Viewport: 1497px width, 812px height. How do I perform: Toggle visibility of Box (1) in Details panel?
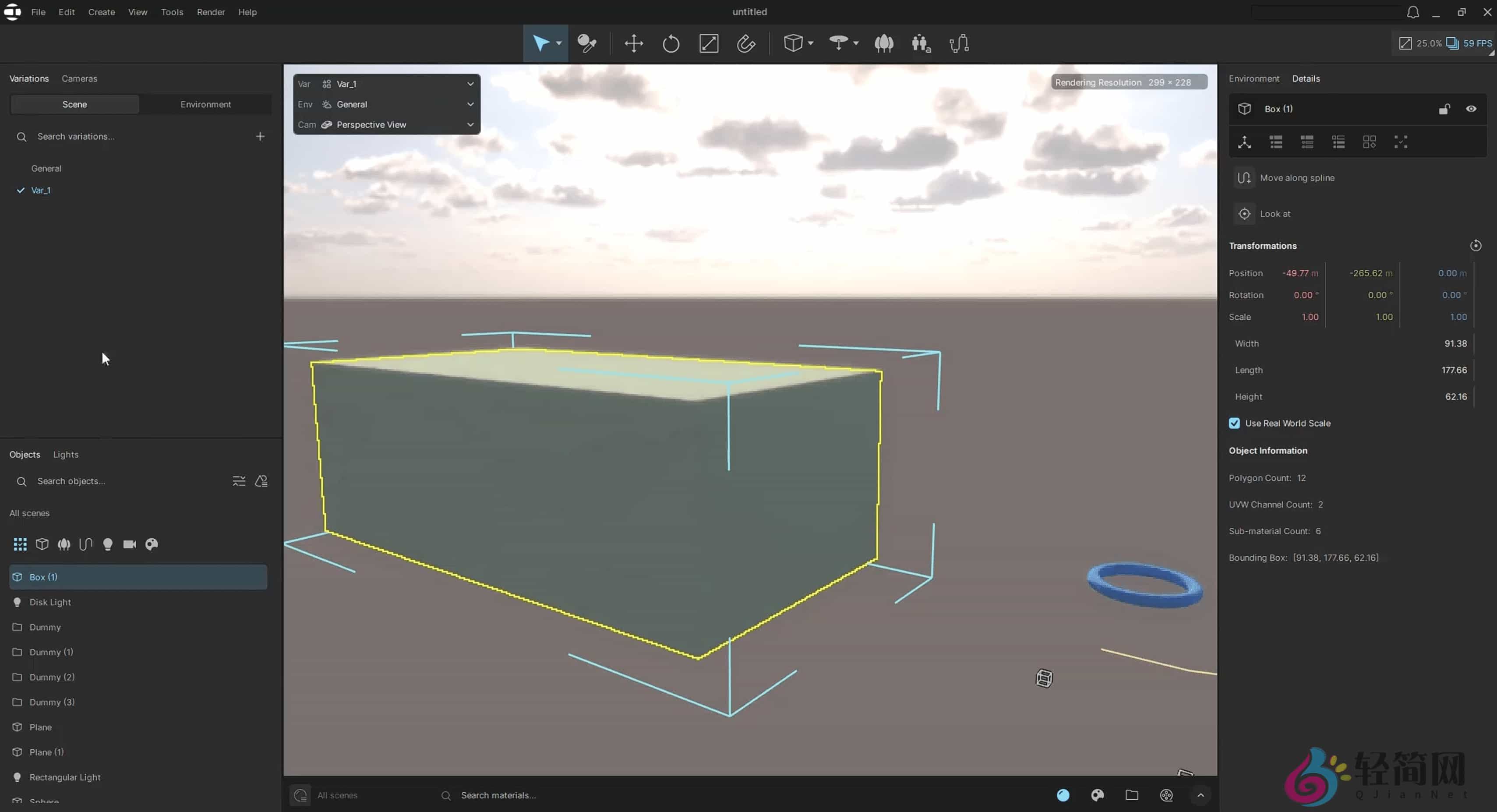pyautogui.click(x=1472, y=109)
